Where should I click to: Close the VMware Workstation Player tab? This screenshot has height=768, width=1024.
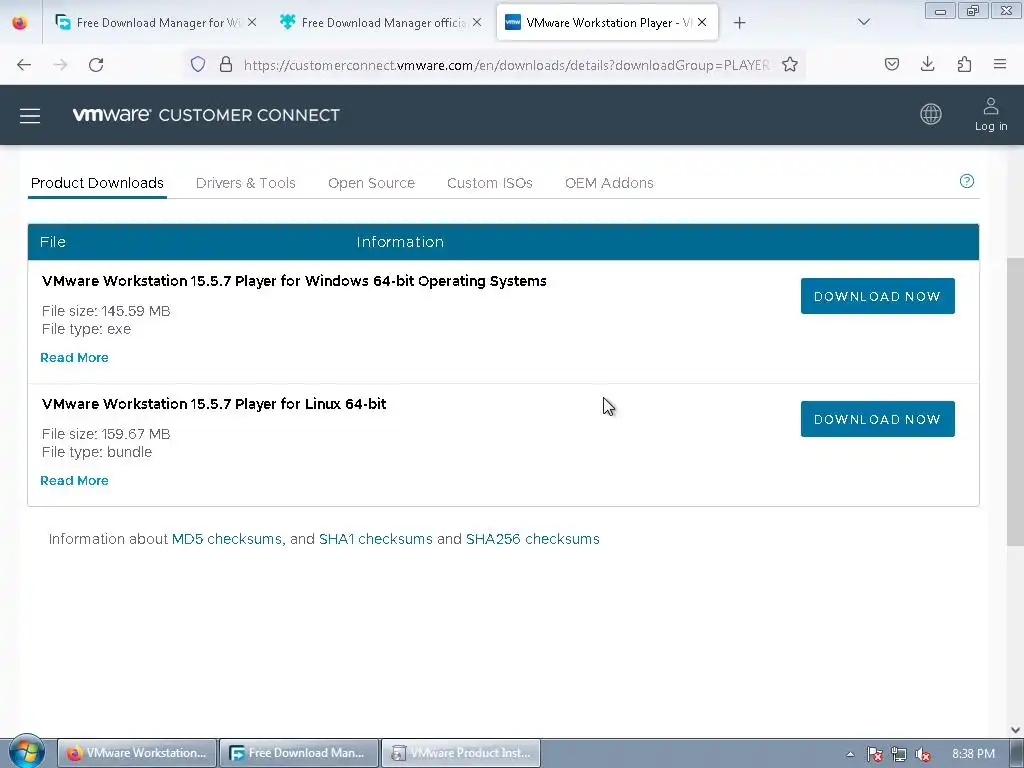(702, 22)
